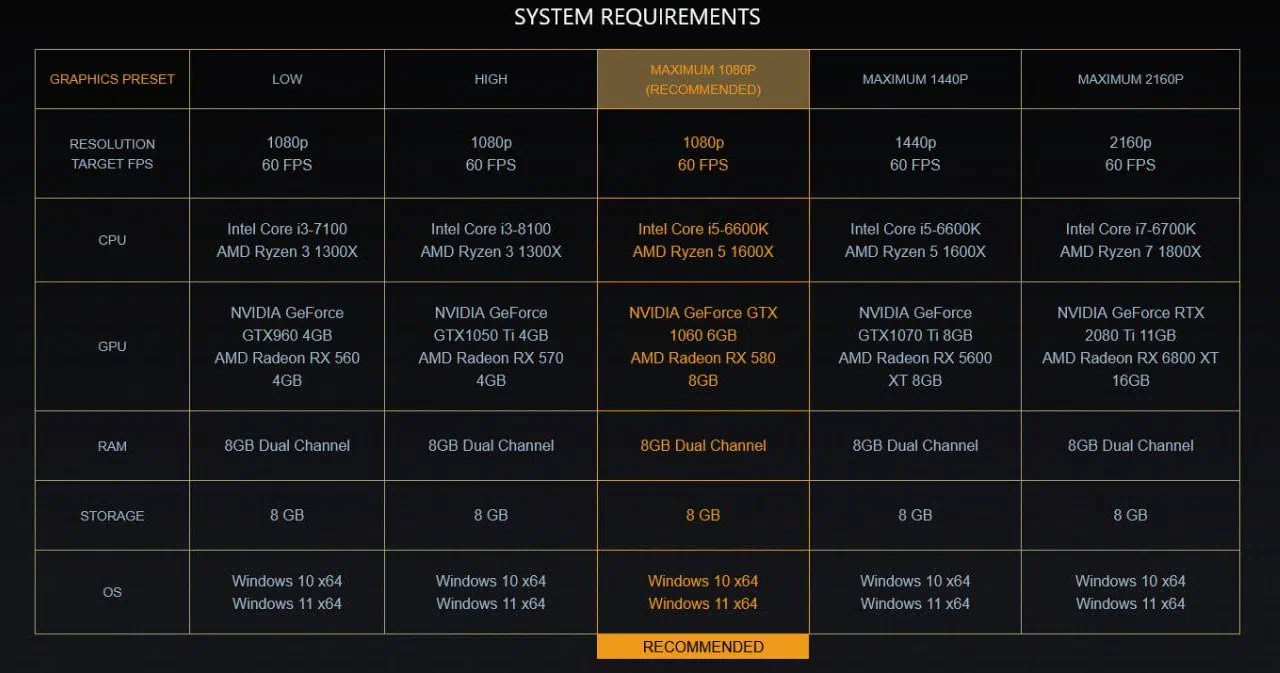The image size is (1280, 673).
Task: Click the 2160p 60 FPS cell
Action: (1130, 153)
